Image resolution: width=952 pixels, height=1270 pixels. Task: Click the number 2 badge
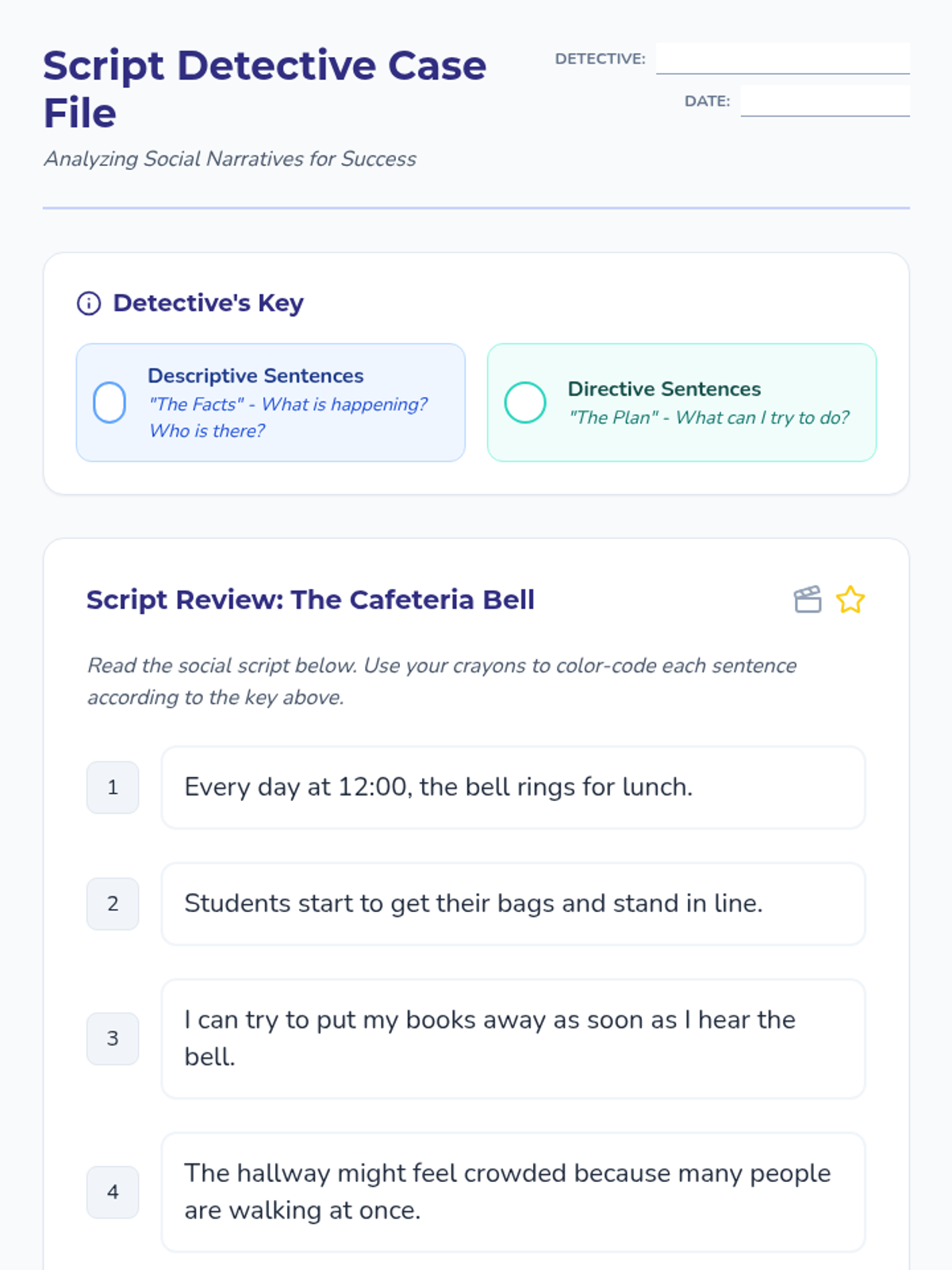pos(113,903)
